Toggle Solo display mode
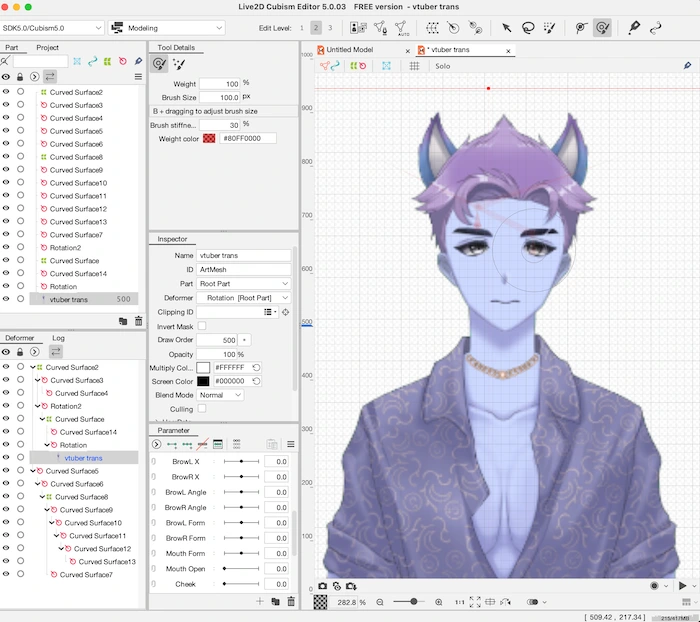Screen dimensions: 700x622 (x=442, y=66)
